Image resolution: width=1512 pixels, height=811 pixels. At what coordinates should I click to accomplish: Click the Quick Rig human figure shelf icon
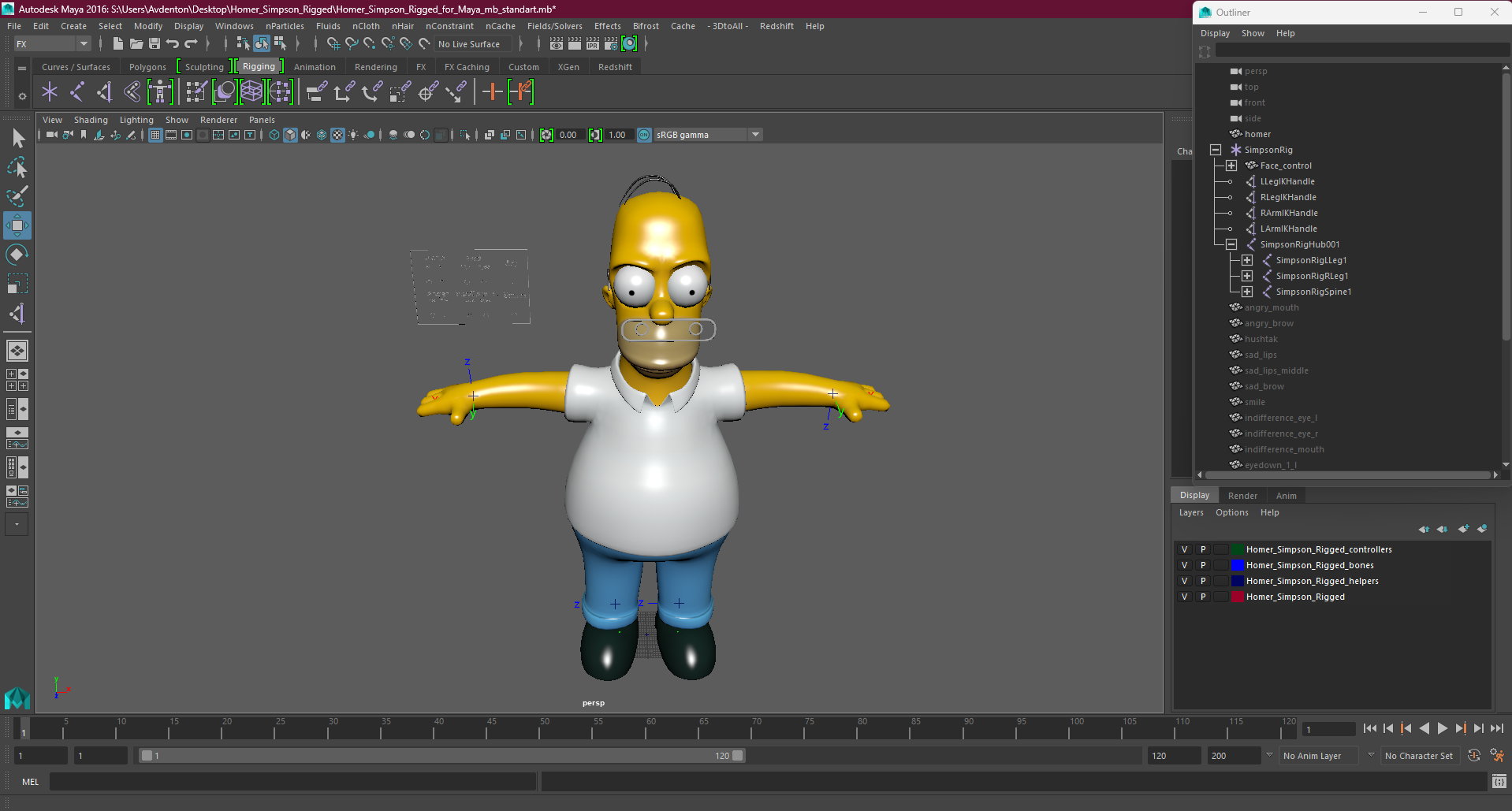coord(160,92)
